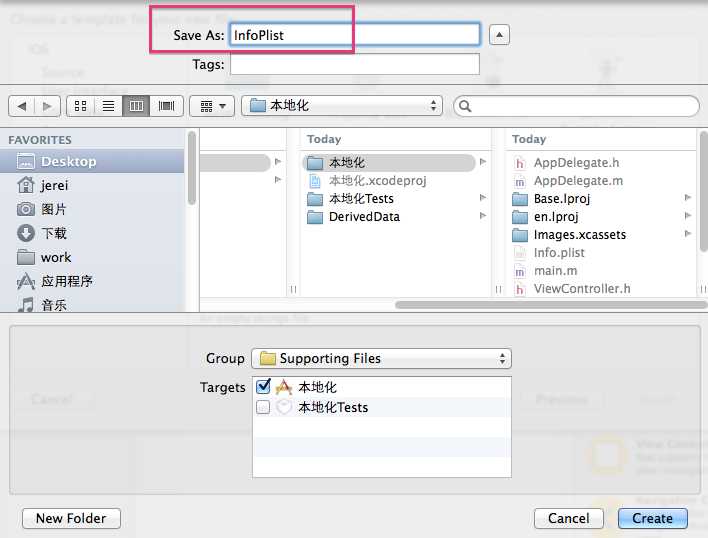Select 音乐 in Favorites sidebar
708x538 pixels.
click(92, 305)
